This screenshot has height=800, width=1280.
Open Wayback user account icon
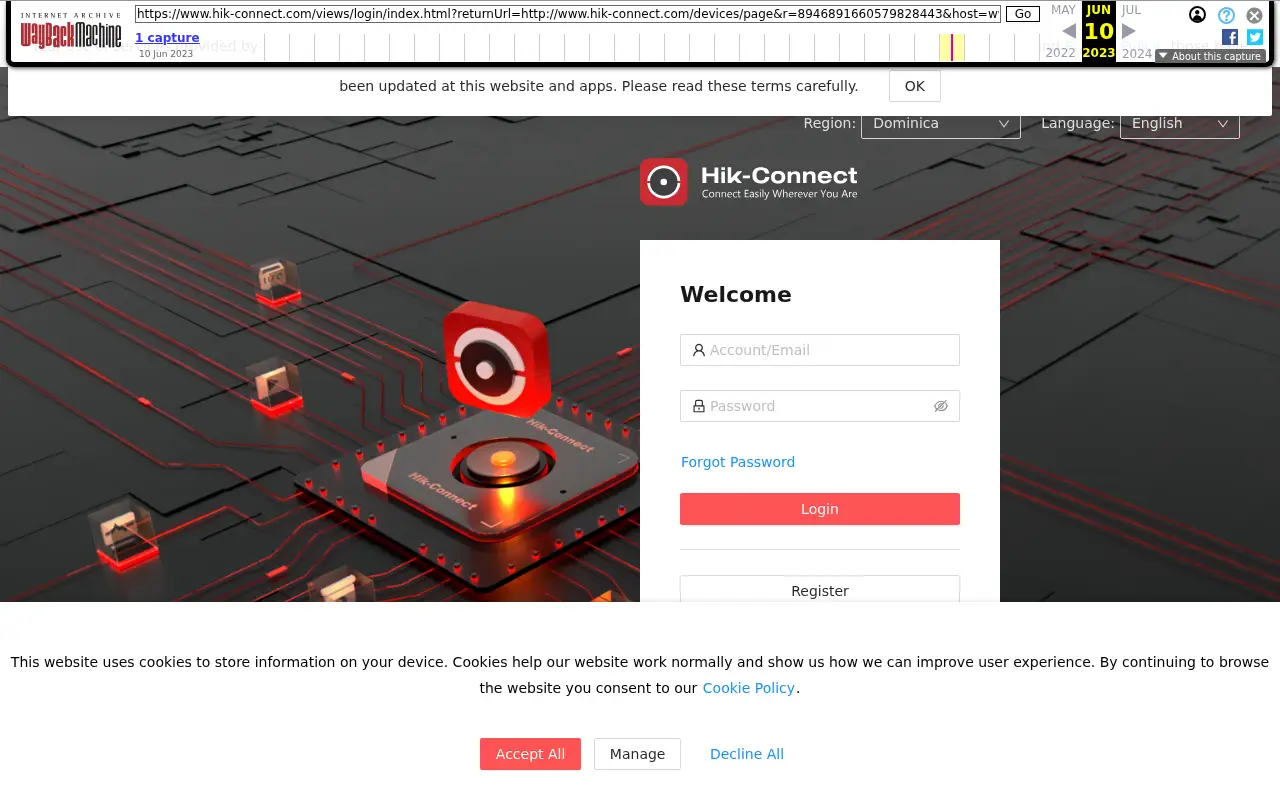click(1197, 14)
